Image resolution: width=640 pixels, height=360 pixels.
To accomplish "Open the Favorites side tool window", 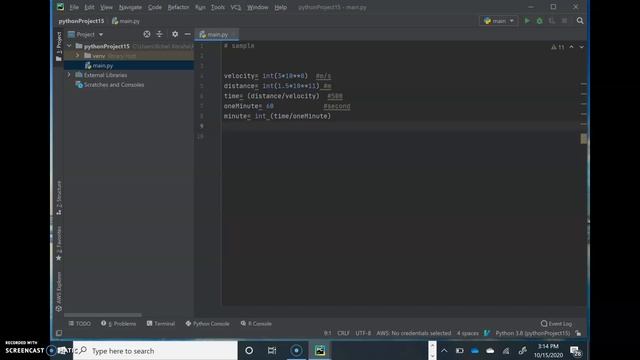I will (x=59, y=244).
